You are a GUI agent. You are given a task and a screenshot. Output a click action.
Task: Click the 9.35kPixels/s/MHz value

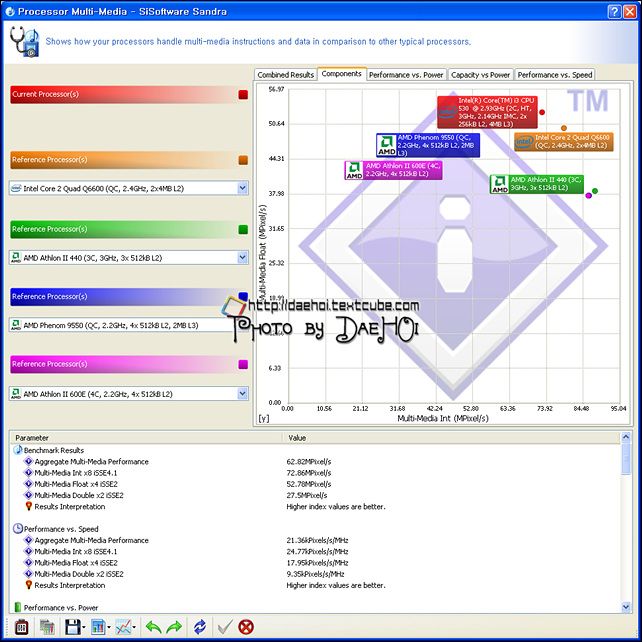(x=315, y=574)
